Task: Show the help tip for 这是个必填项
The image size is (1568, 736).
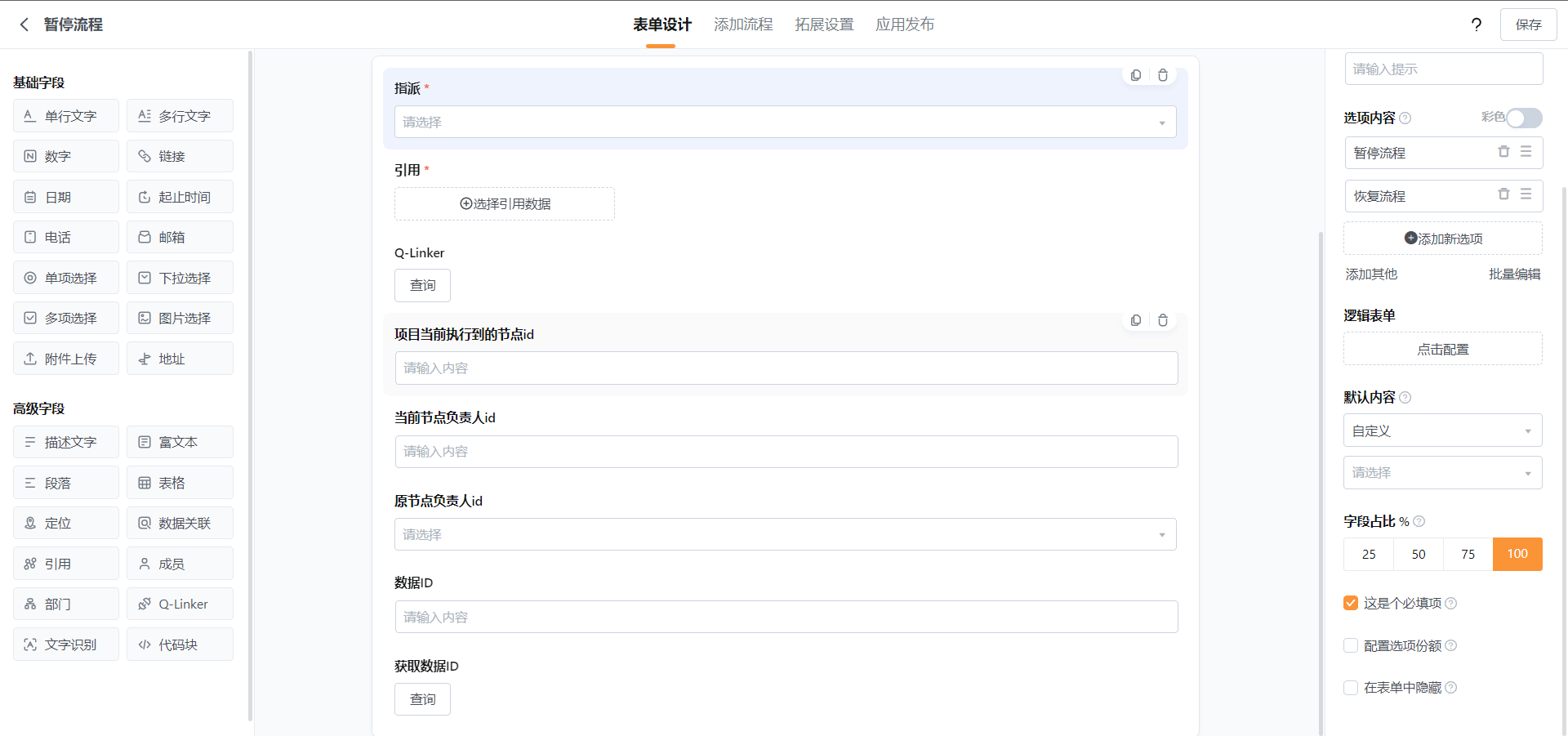Action: click(1451, 604)
